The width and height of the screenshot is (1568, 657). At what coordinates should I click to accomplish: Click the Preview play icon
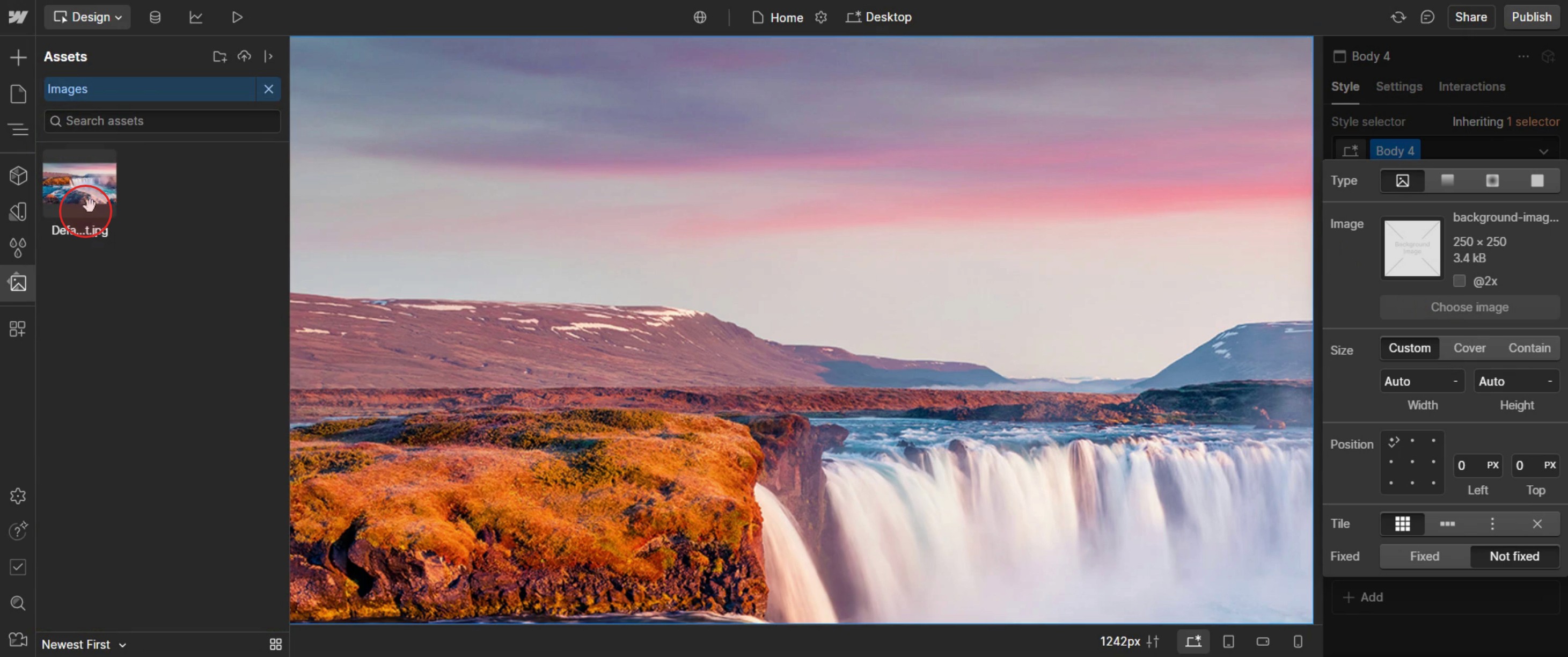tap(237, 17)
